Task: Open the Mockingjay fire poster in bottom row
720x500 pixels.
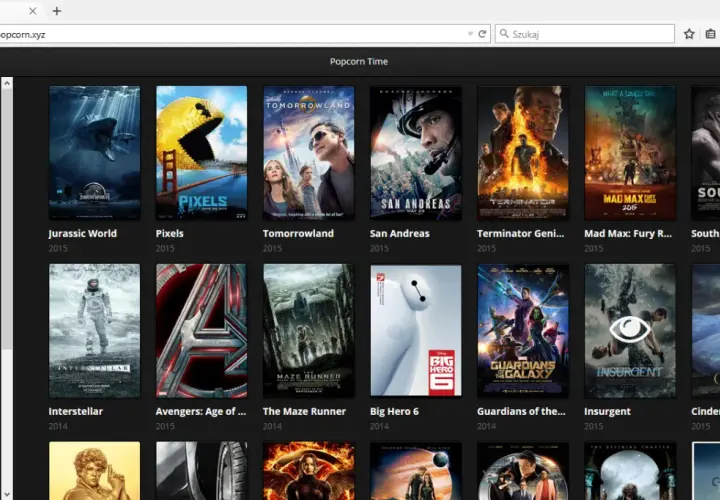Action: click(x=309, y=471)
